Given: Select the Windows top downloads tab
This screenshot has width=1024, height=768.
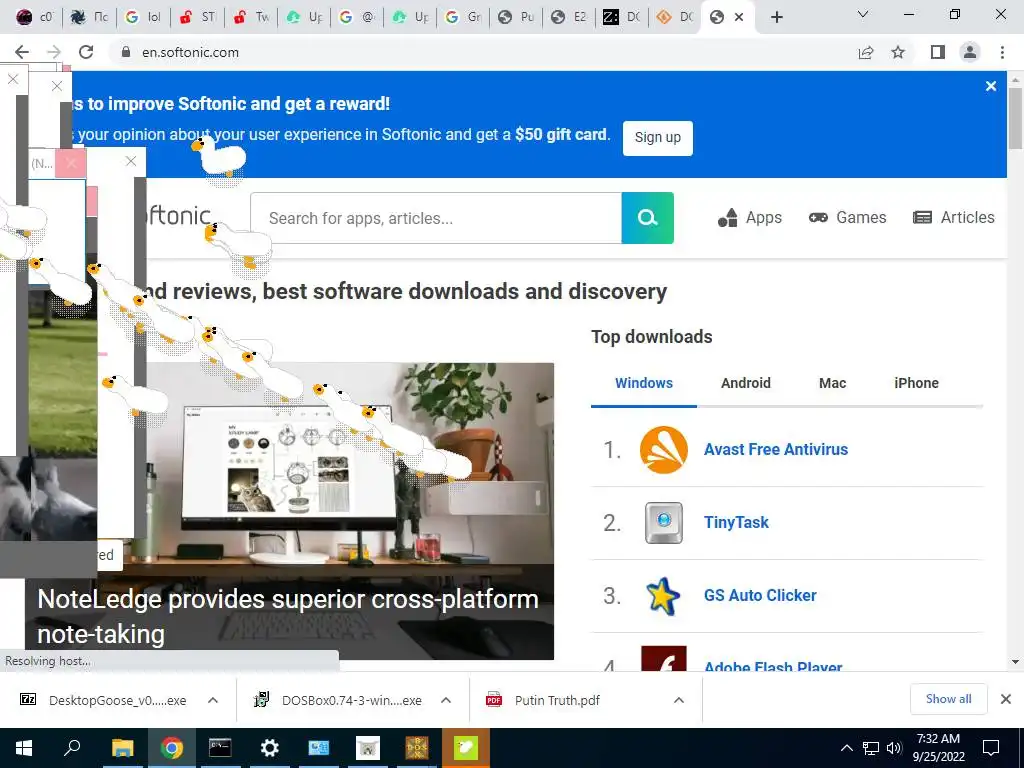Looking at the screenshot, I should coord(643,383).
